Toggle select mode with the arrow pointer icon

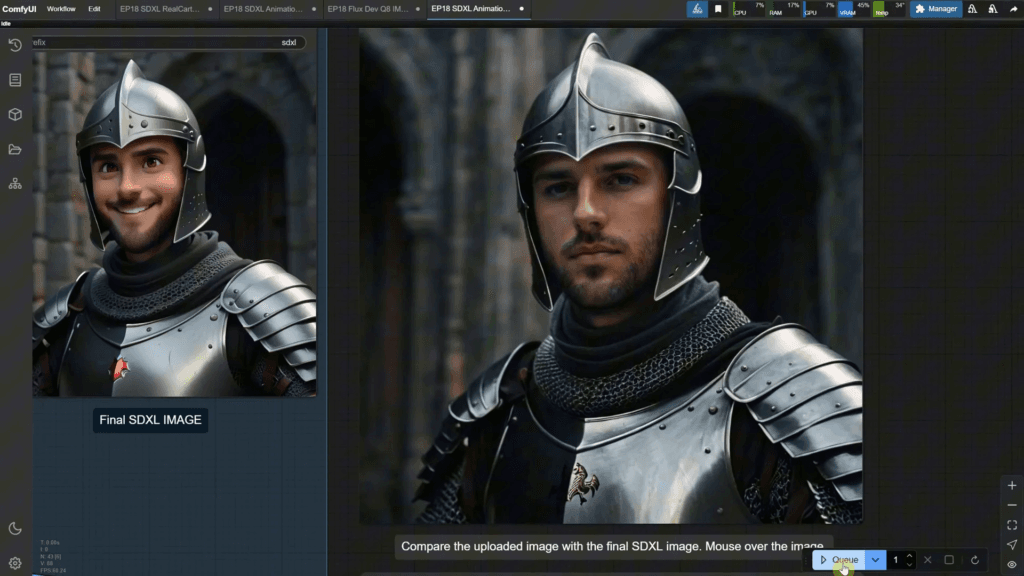coord(1012,545)
